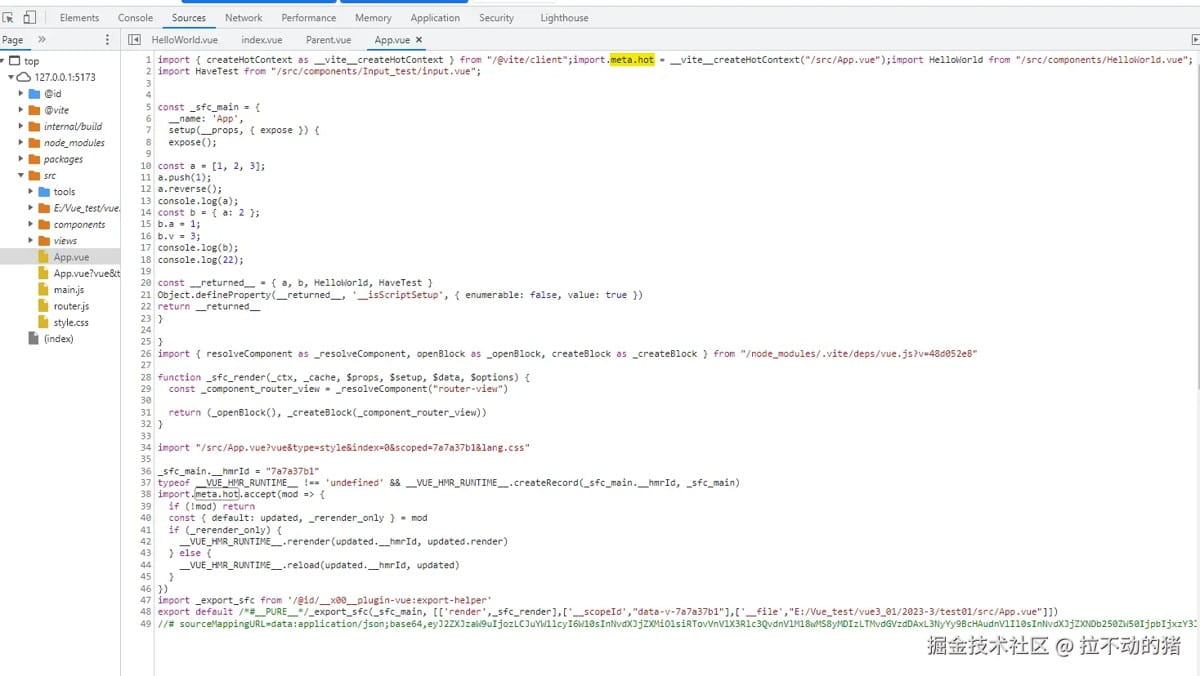Open the navigator three-dot options menu
1200x676 pixels.
coord(108,40)
